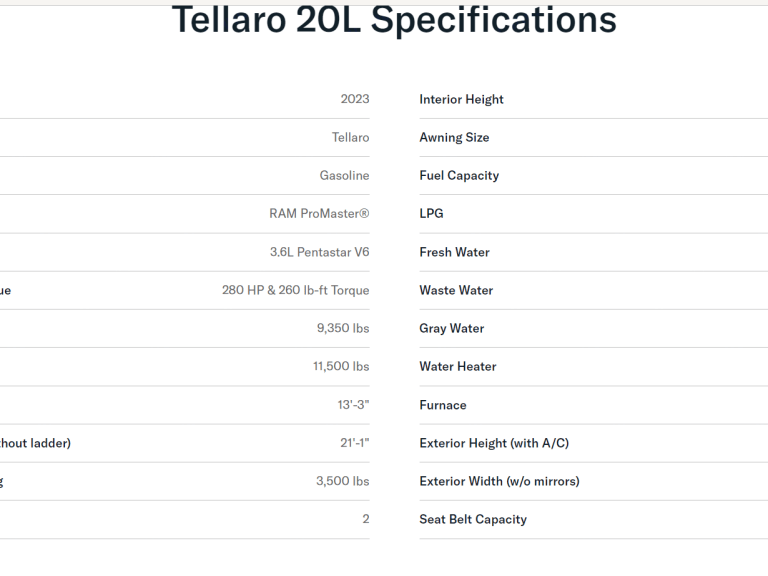
Task: Select the Fresh Water label
Action: (455, 252)
